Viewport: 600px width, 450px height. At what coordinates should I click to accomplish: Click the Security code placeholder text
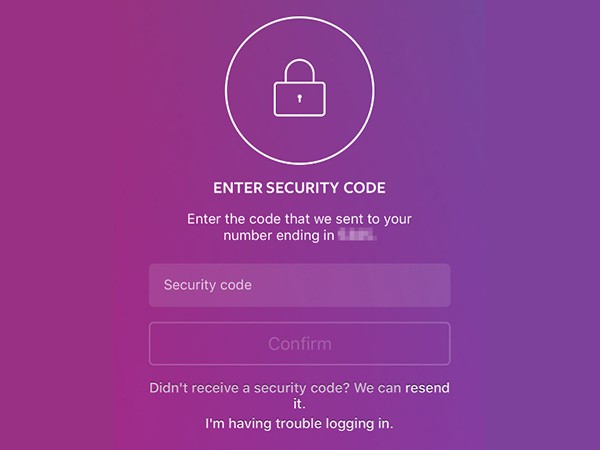click(208, 285)
